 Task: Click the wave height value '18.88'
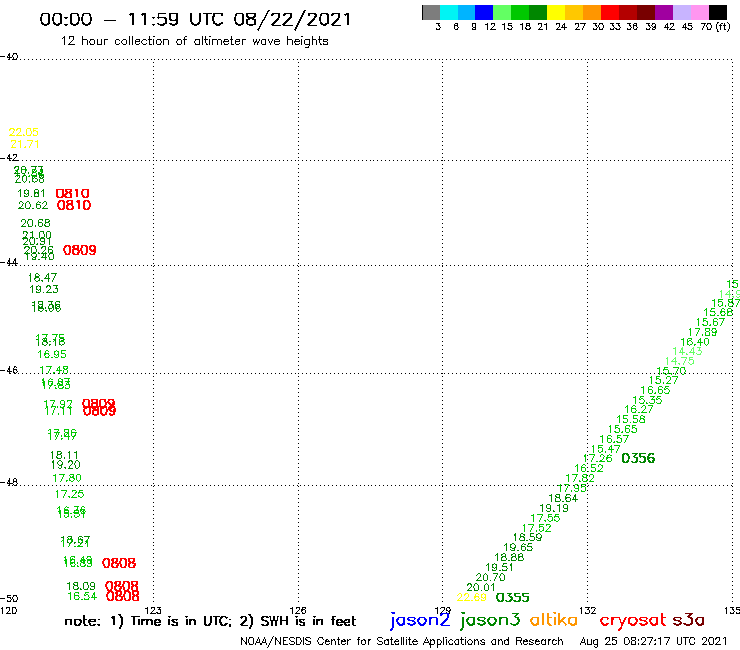[x=509, y=557]
